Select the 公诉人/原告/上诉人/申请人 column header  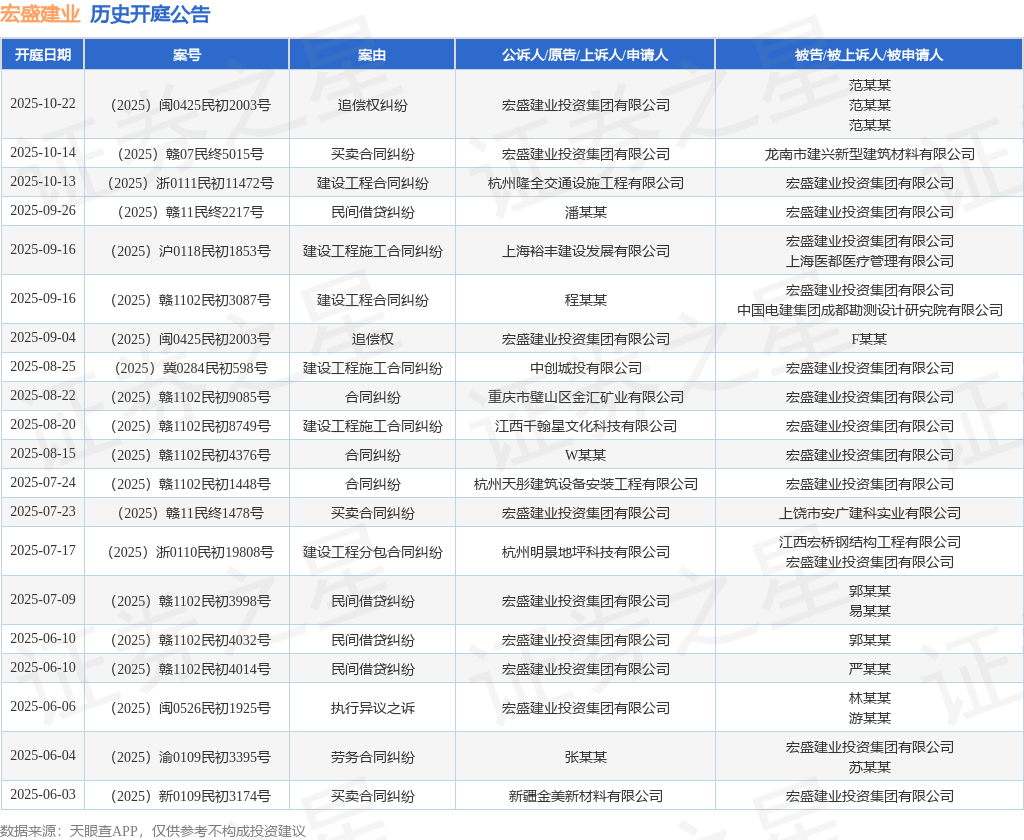coord(585,55)
